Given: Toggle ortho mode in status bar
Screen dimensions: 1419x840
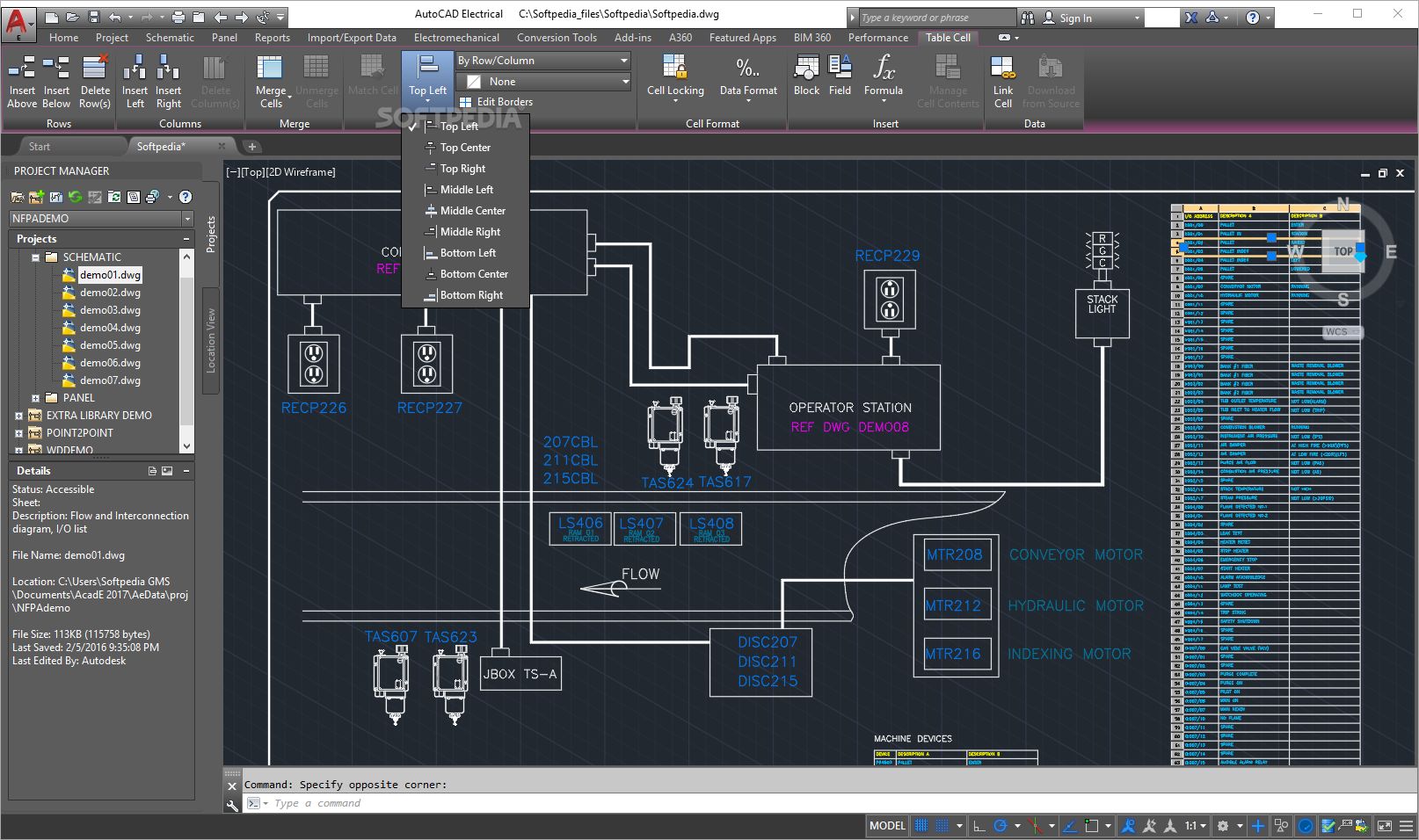Looking at the screenshot, I should [979, 826].
